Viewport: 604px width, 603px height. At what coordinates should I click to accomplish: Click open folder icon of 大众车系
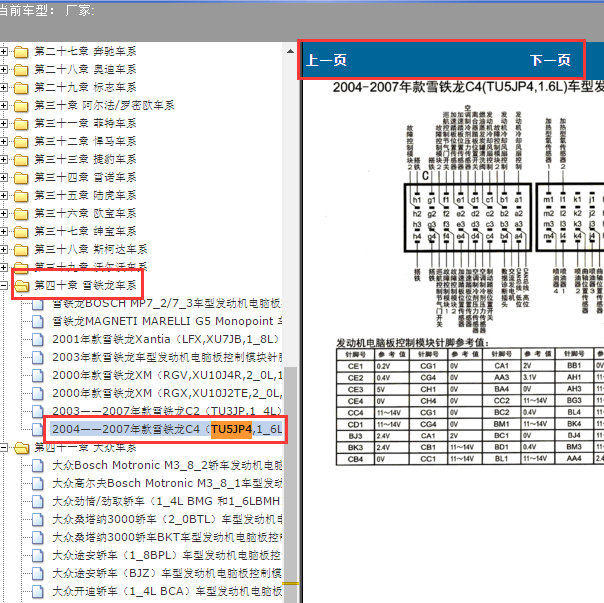tap(22, 448)
